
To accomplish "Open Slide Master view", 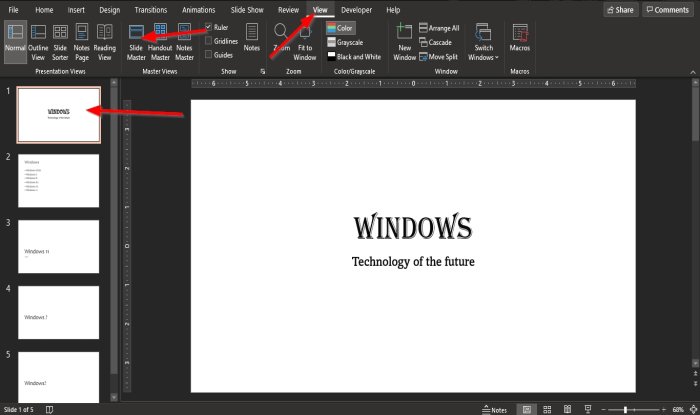I will pyautogui.click(x=136, y=40).
